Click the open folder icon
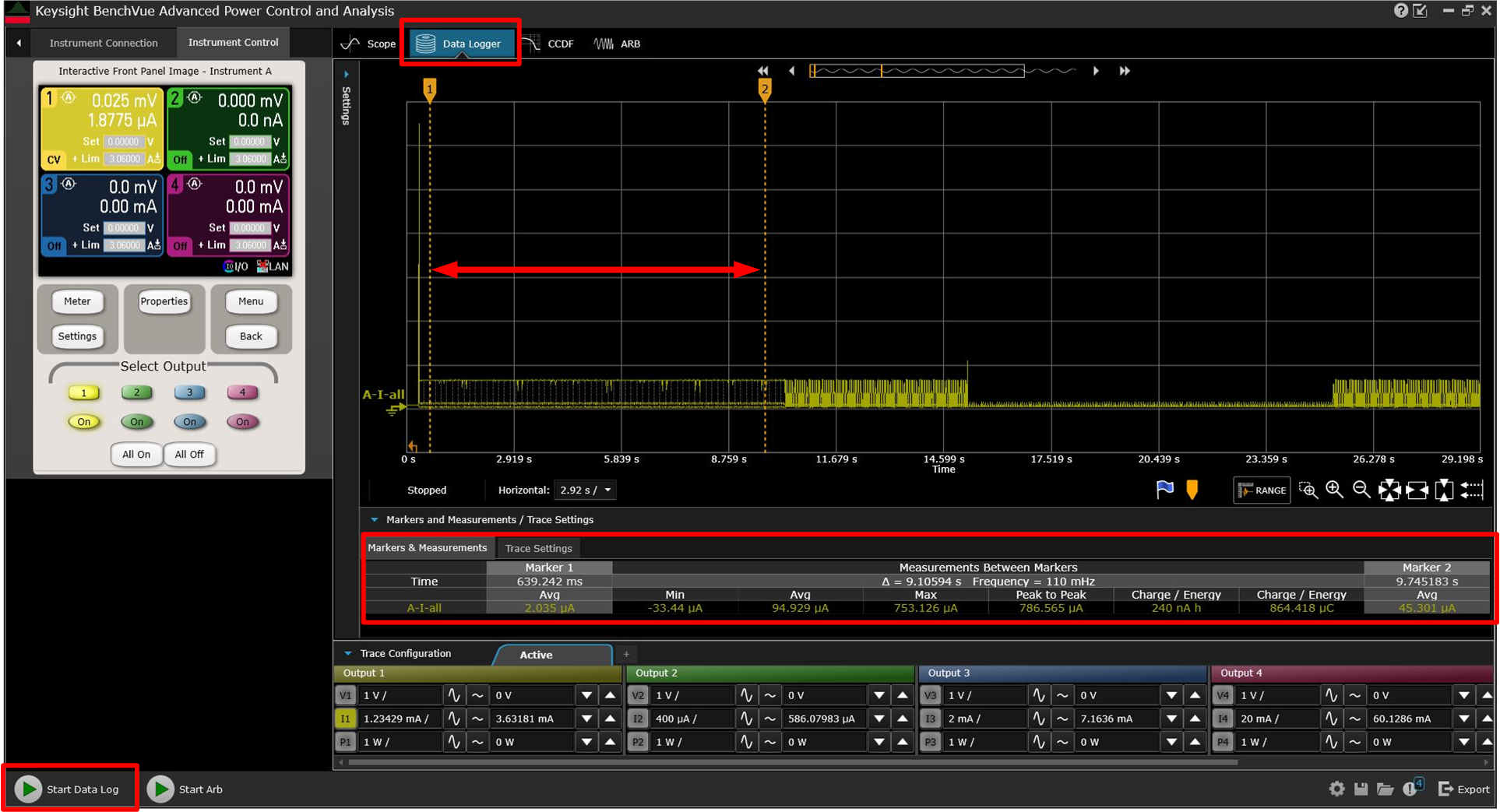This screenshot has width=1500, height=812. pyautogui.click(x=1385, y=789)
